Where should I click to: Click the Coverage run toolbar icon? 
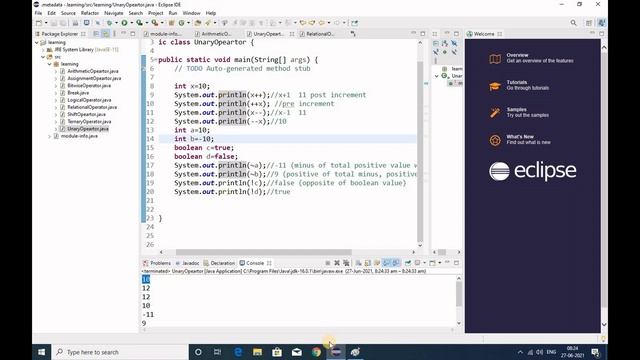click(x=140, y=23)
